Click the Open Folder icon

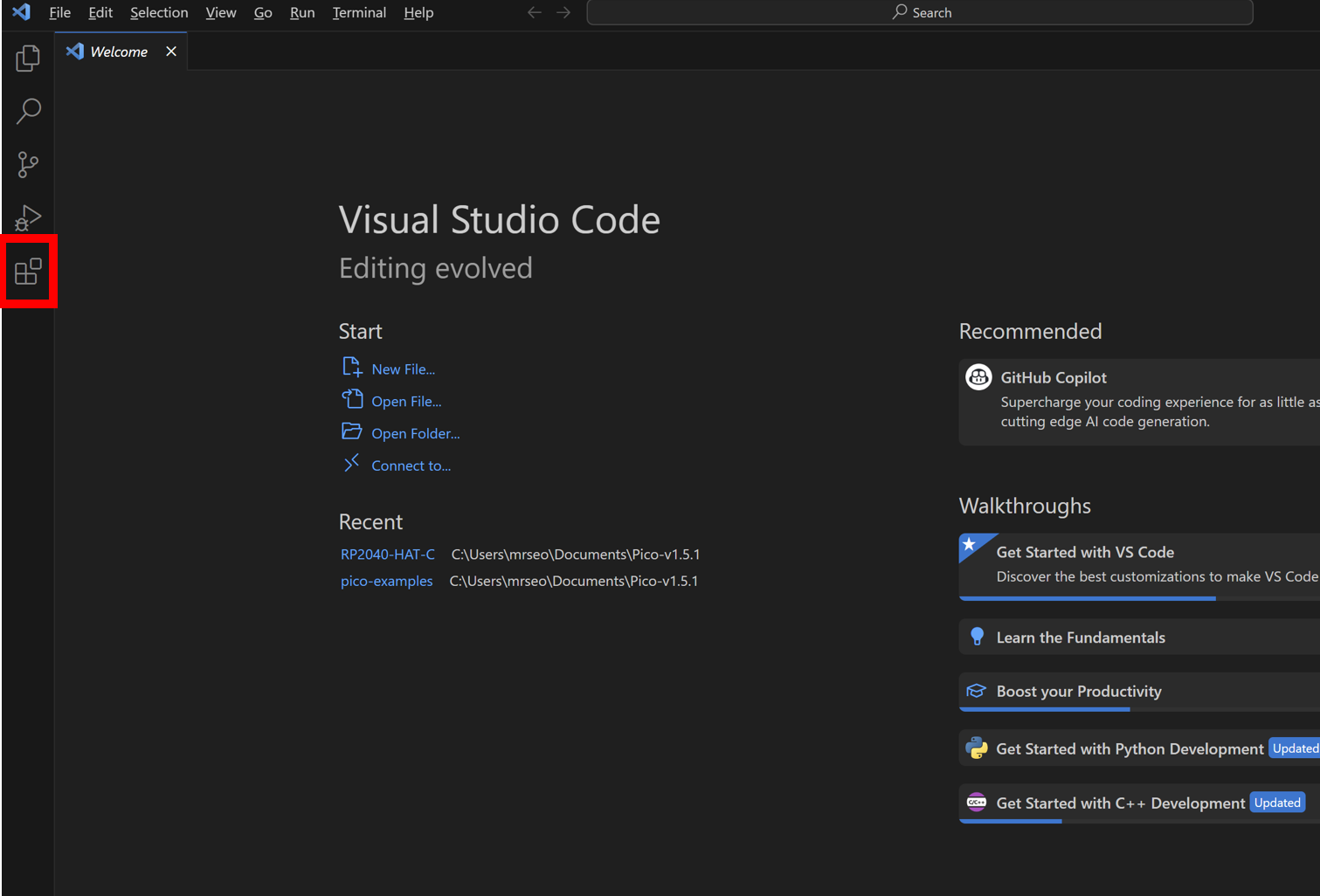(x=352, y=431)
